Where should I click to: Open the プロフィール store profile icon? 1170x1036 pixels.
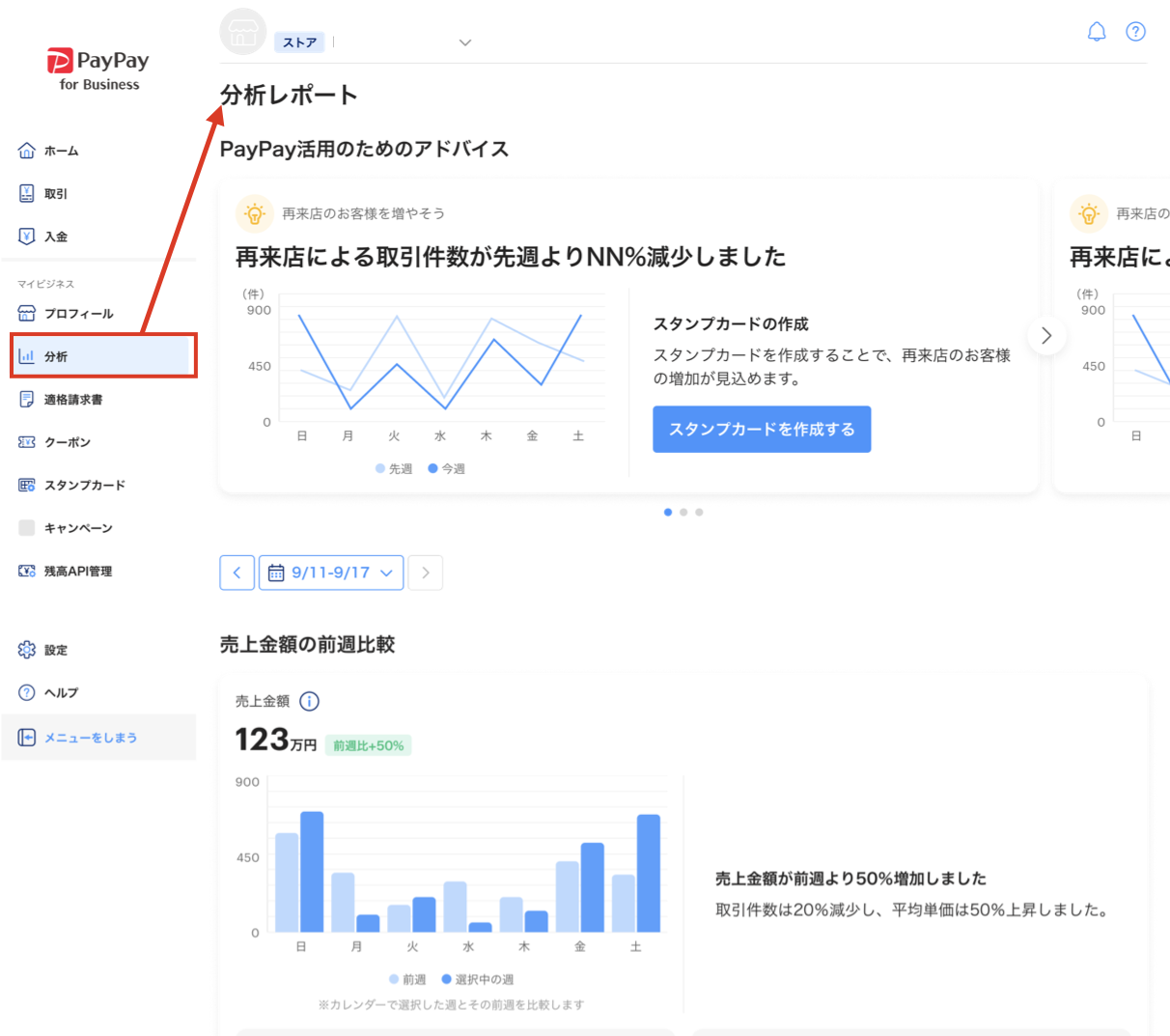point(27,313)
